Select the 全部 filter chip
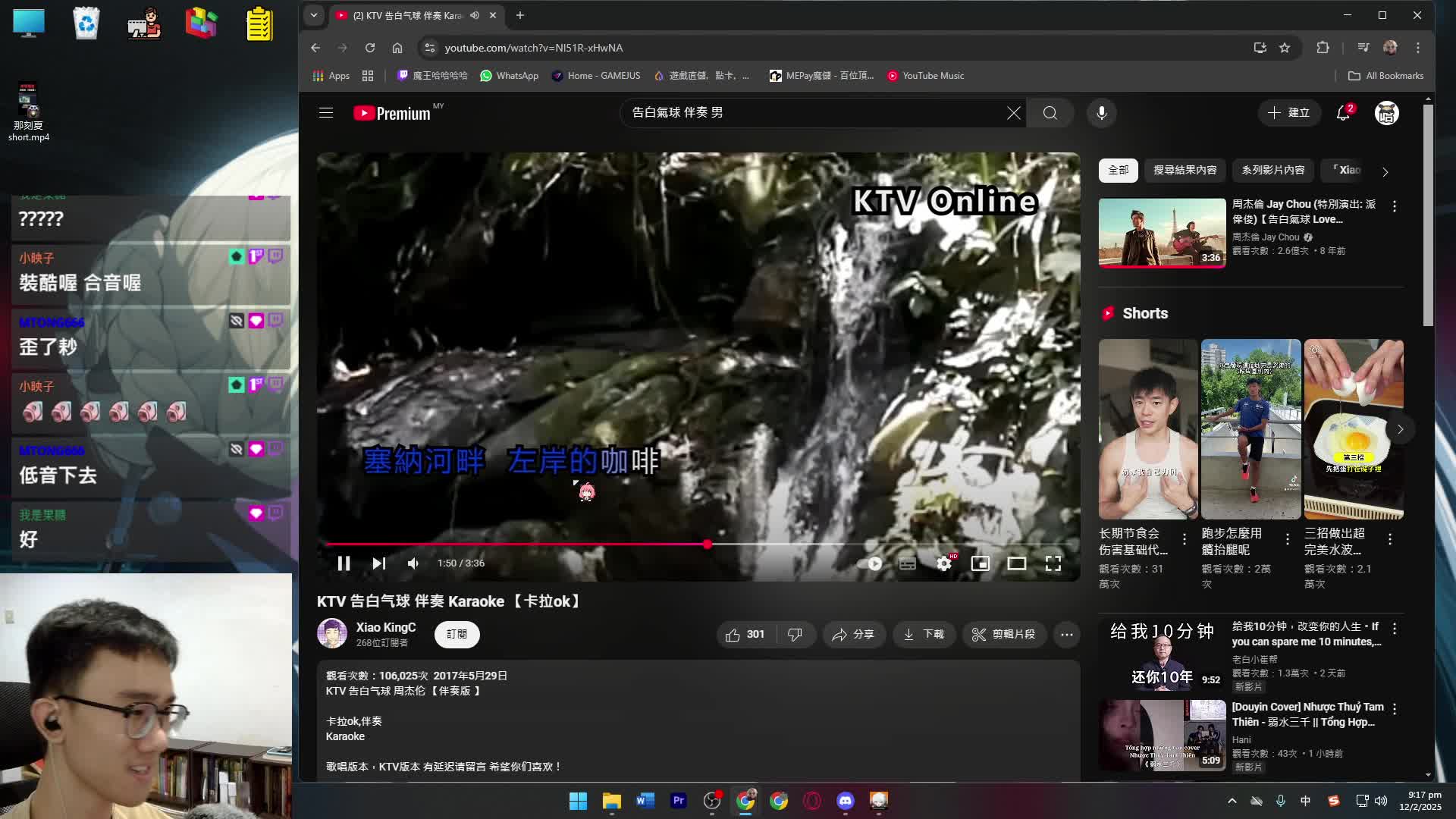This screenshot has height=819, width=1456. pos(1119,171)
